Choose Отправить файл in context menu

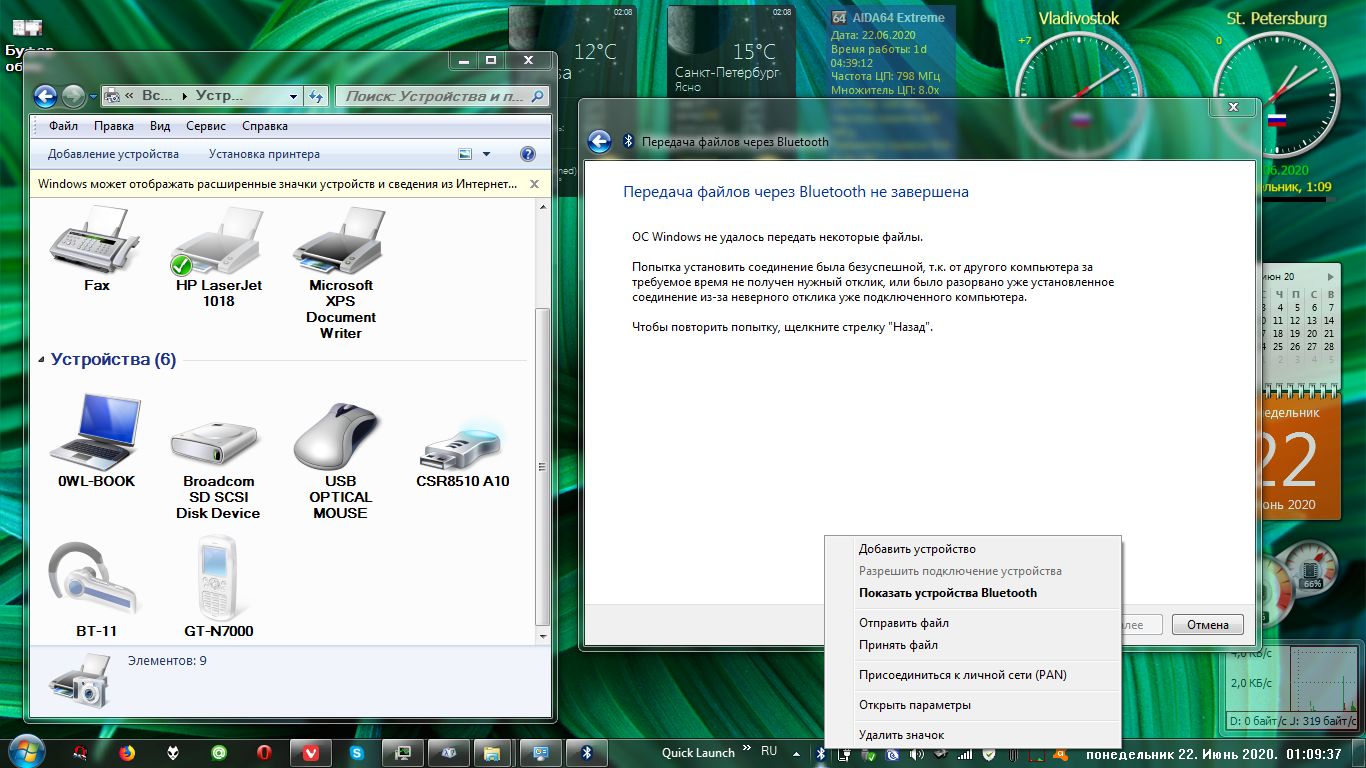[972, 623]
